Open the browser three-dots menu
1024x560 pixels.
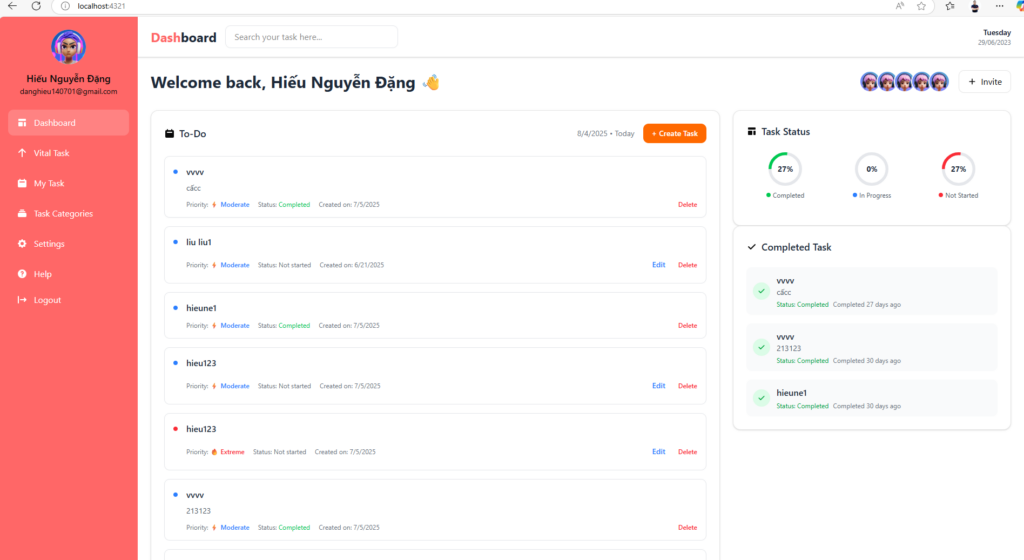998,6
